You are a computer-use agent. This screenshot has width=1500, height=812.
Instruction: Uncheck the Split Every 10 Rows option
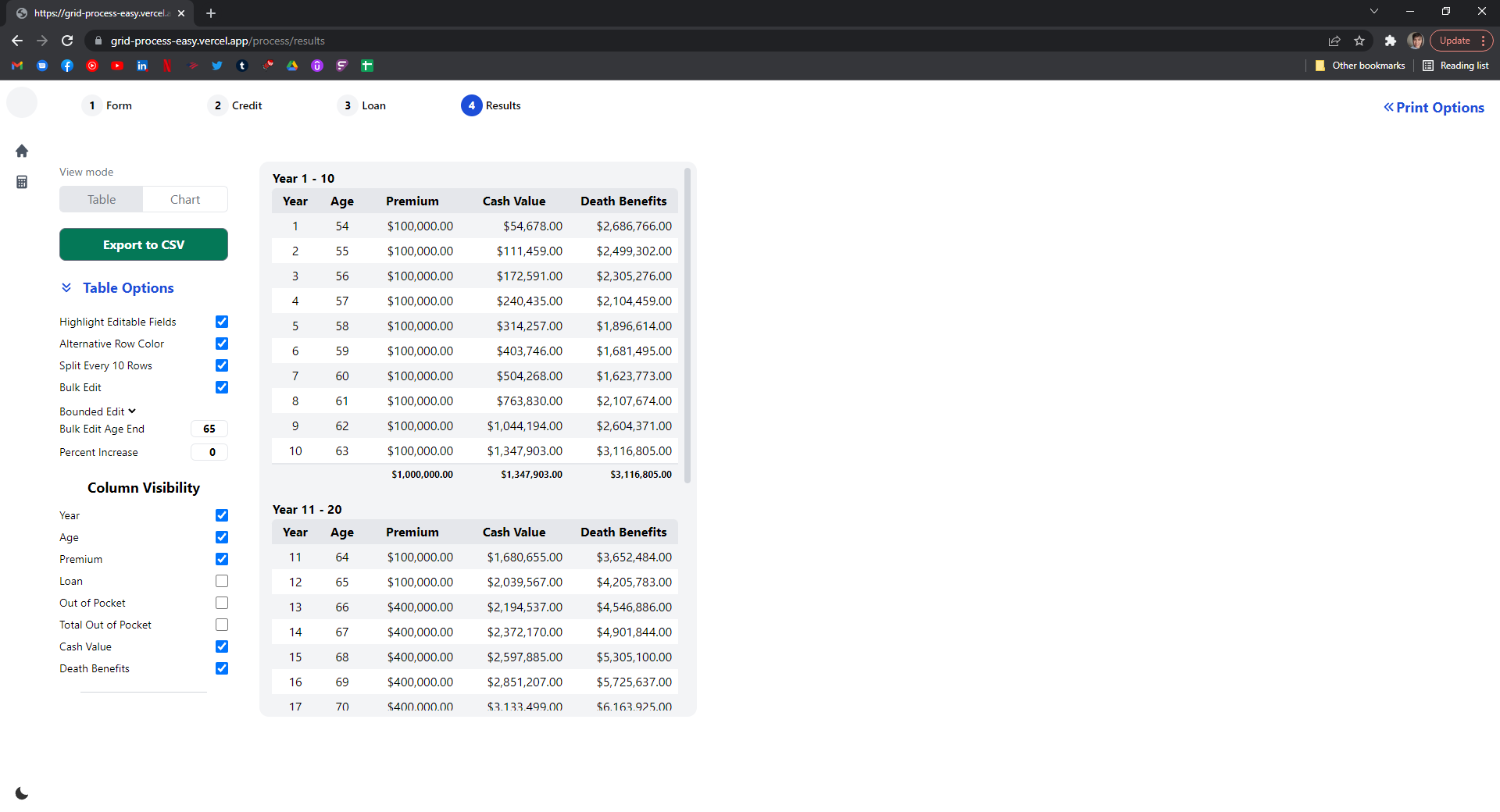(222, 365)
